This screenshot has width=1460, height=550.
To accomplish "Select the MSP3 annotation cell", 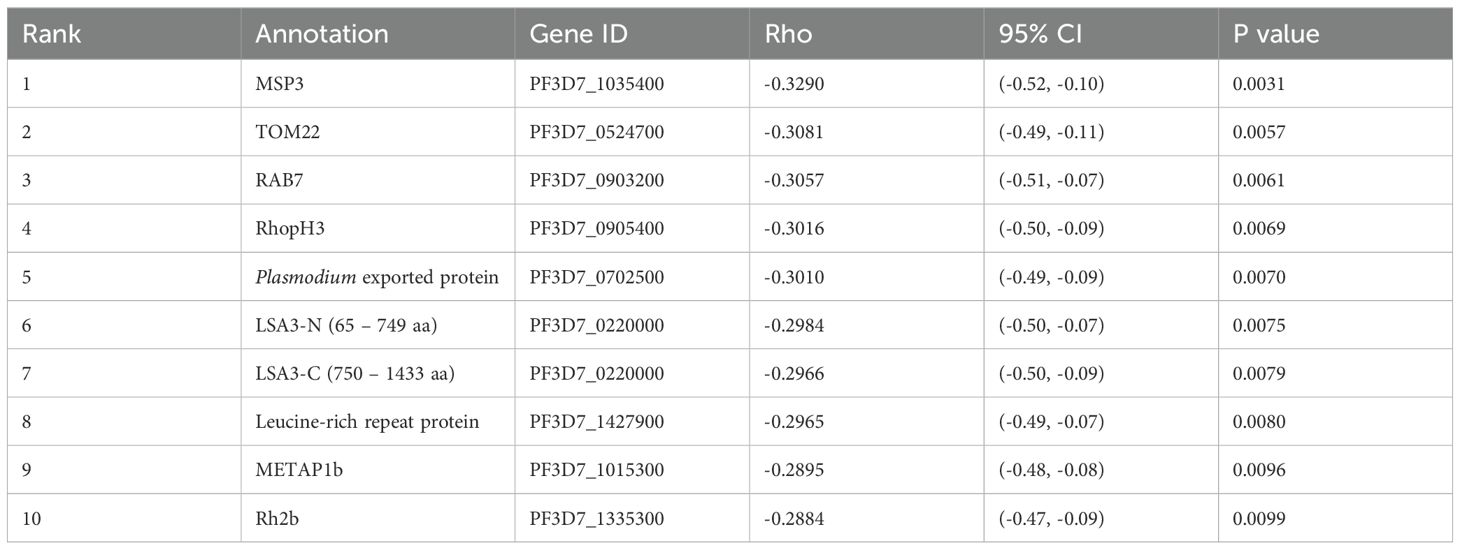I will [x=277, y=85].
